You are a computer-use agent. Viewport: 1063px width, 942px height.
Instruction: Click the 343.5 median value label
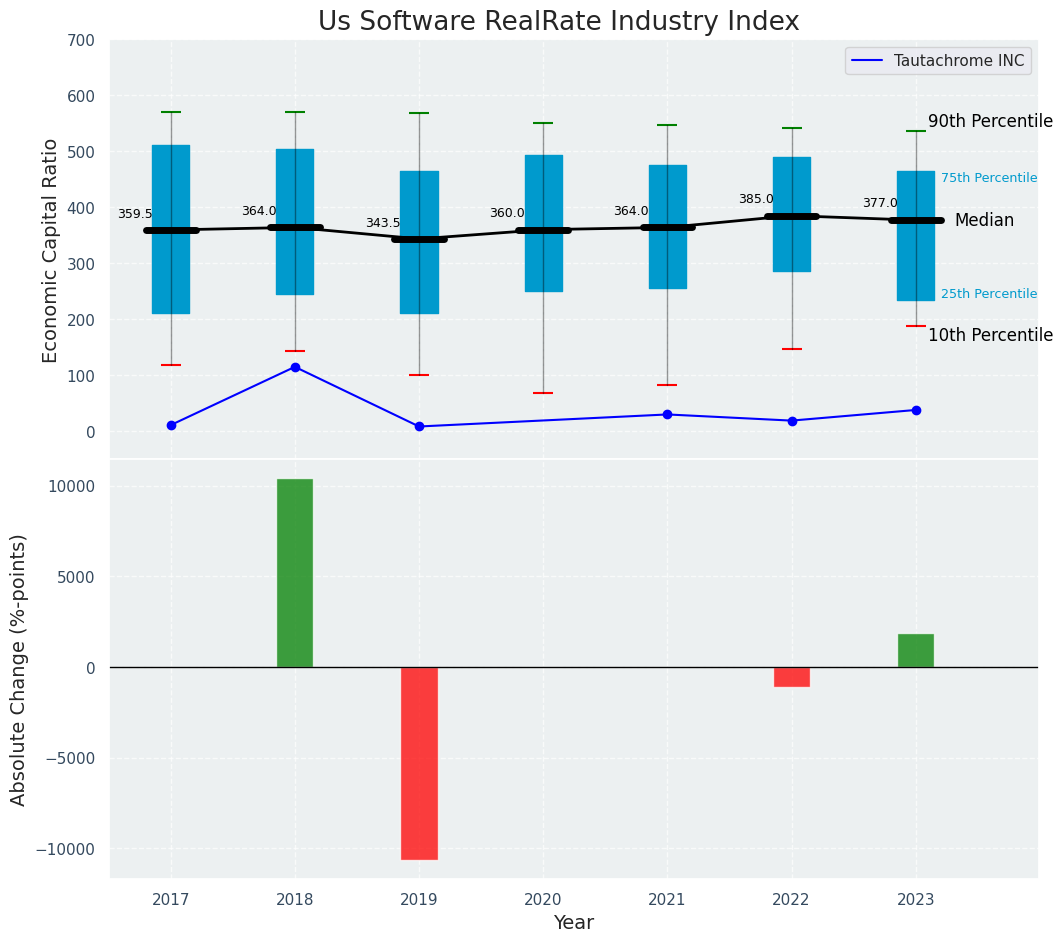tap(383, 224)
